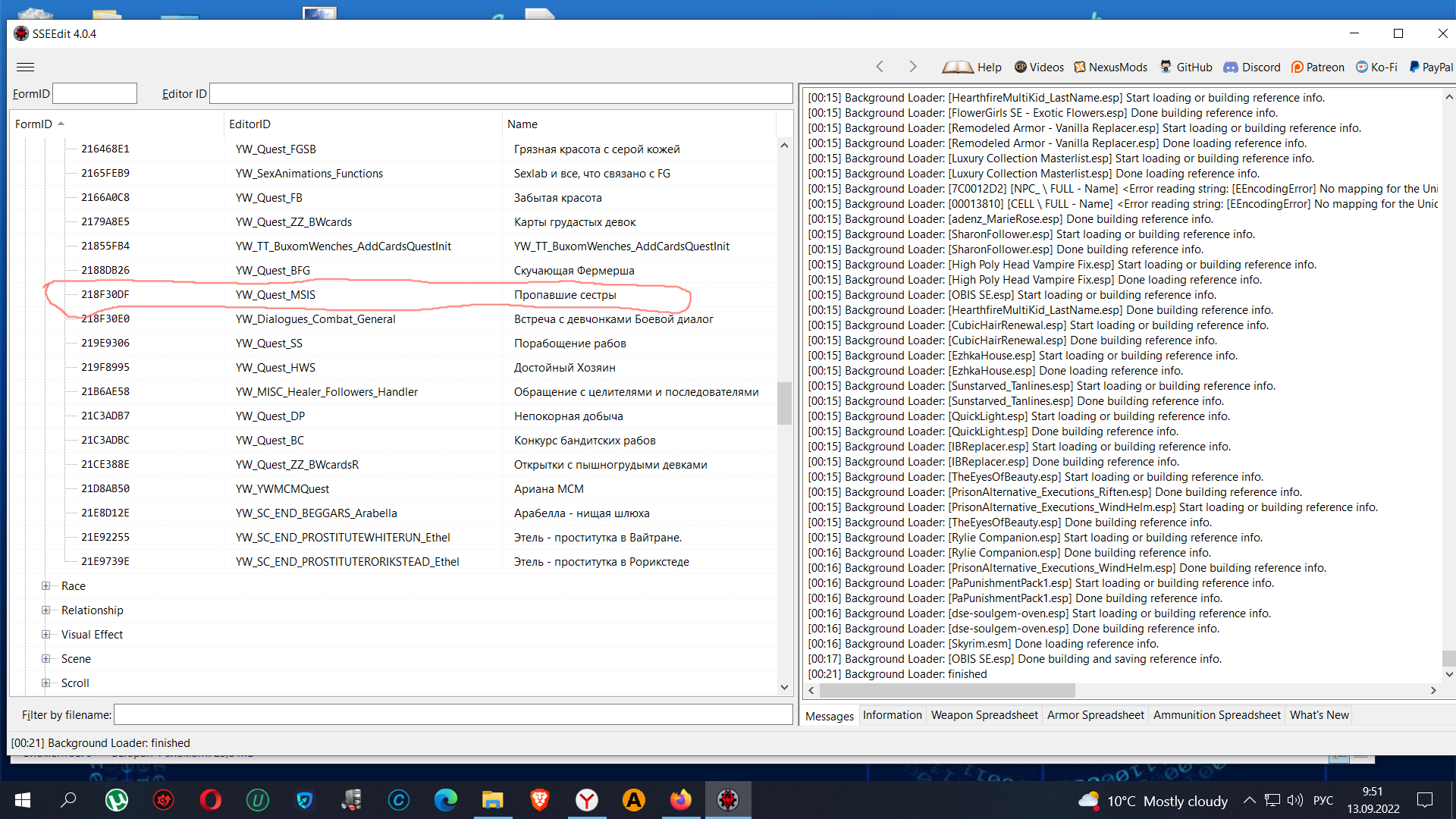
Task: Click the back navigation arrow
Action: pyautogui.click(x=880, y=67)
